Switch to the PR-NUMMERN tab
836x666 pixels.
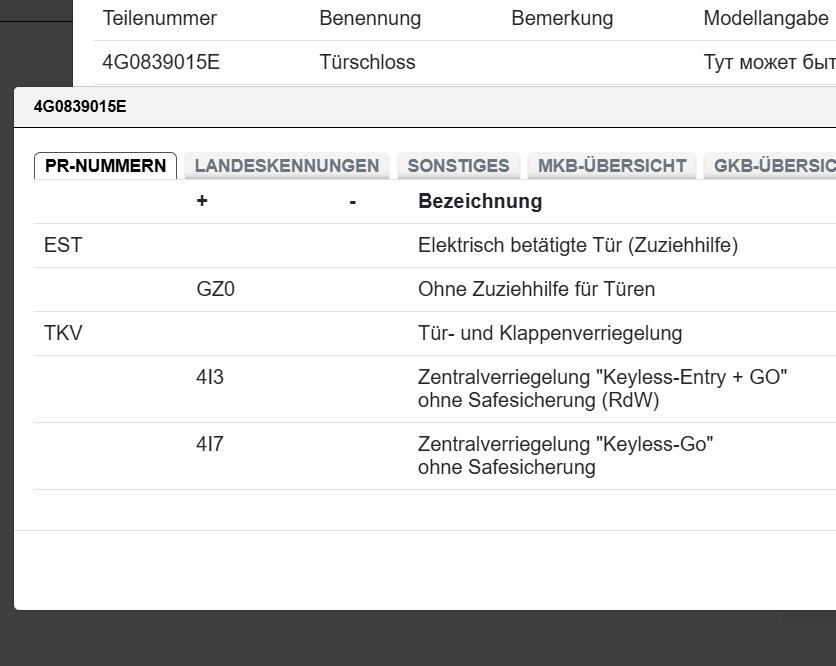click(105, 166)
